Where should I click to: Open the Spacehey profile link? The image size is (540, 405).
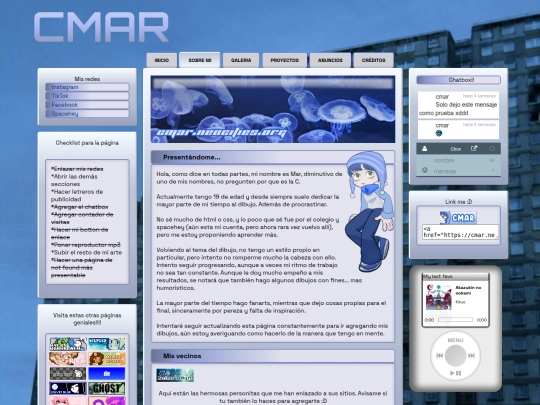coord(87,114)
